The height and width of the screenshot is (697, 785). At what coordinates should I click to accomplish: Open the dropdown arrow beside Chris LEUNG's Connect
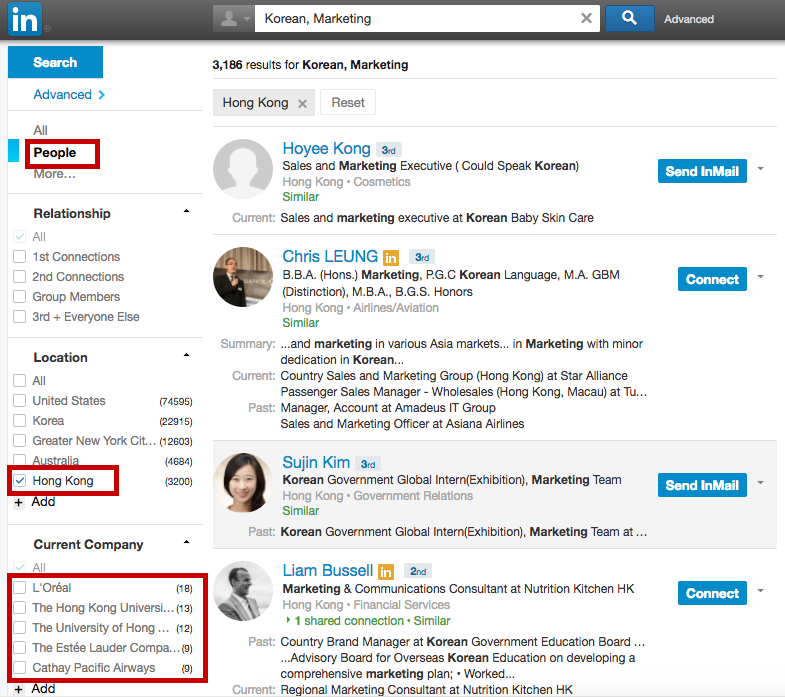click(x=760, y=277)
